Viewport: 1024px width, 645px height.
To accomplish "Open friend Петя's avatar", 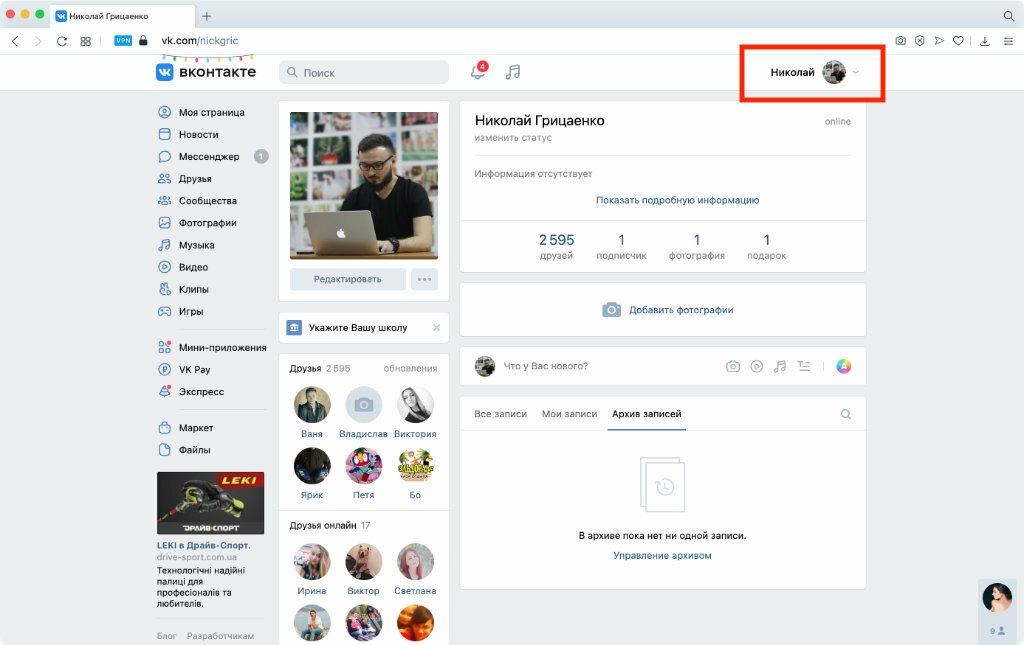I will (x=364, y=465).
